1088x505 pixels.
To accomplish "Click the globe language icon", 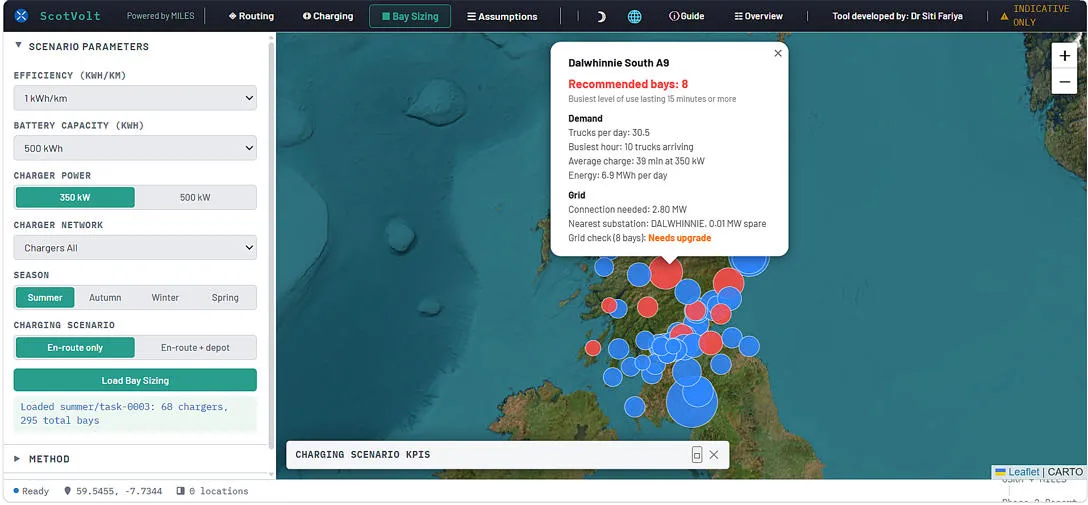I will coord(634,16).
